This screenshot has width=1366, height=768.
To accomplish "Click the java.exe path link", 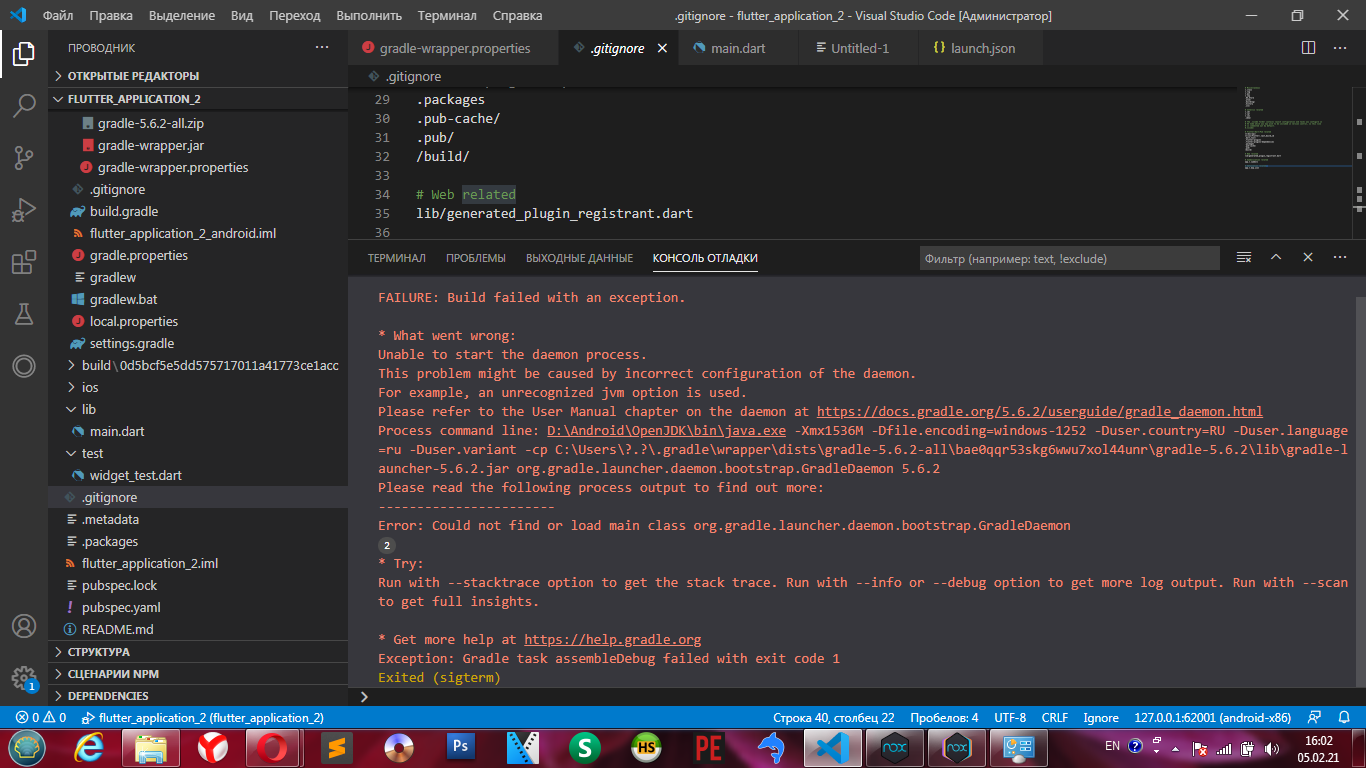I will tap(666, 430).
